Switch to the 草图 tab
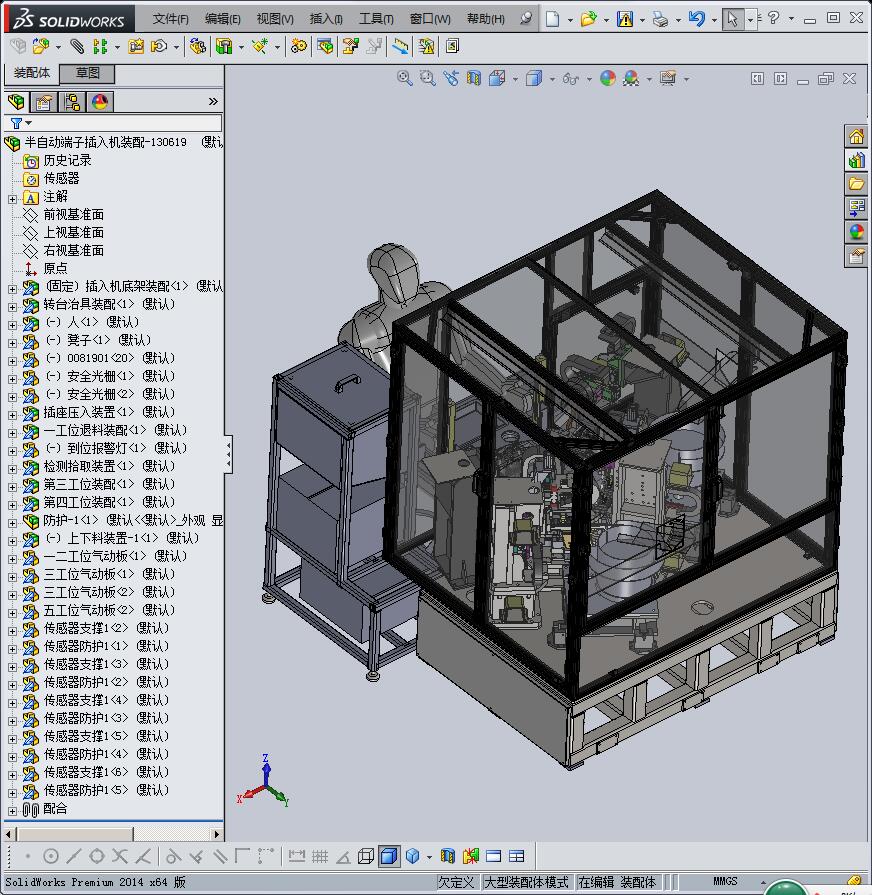Image resolution: width=872 pixels, height=895 pixels. [x=87, y=73]
